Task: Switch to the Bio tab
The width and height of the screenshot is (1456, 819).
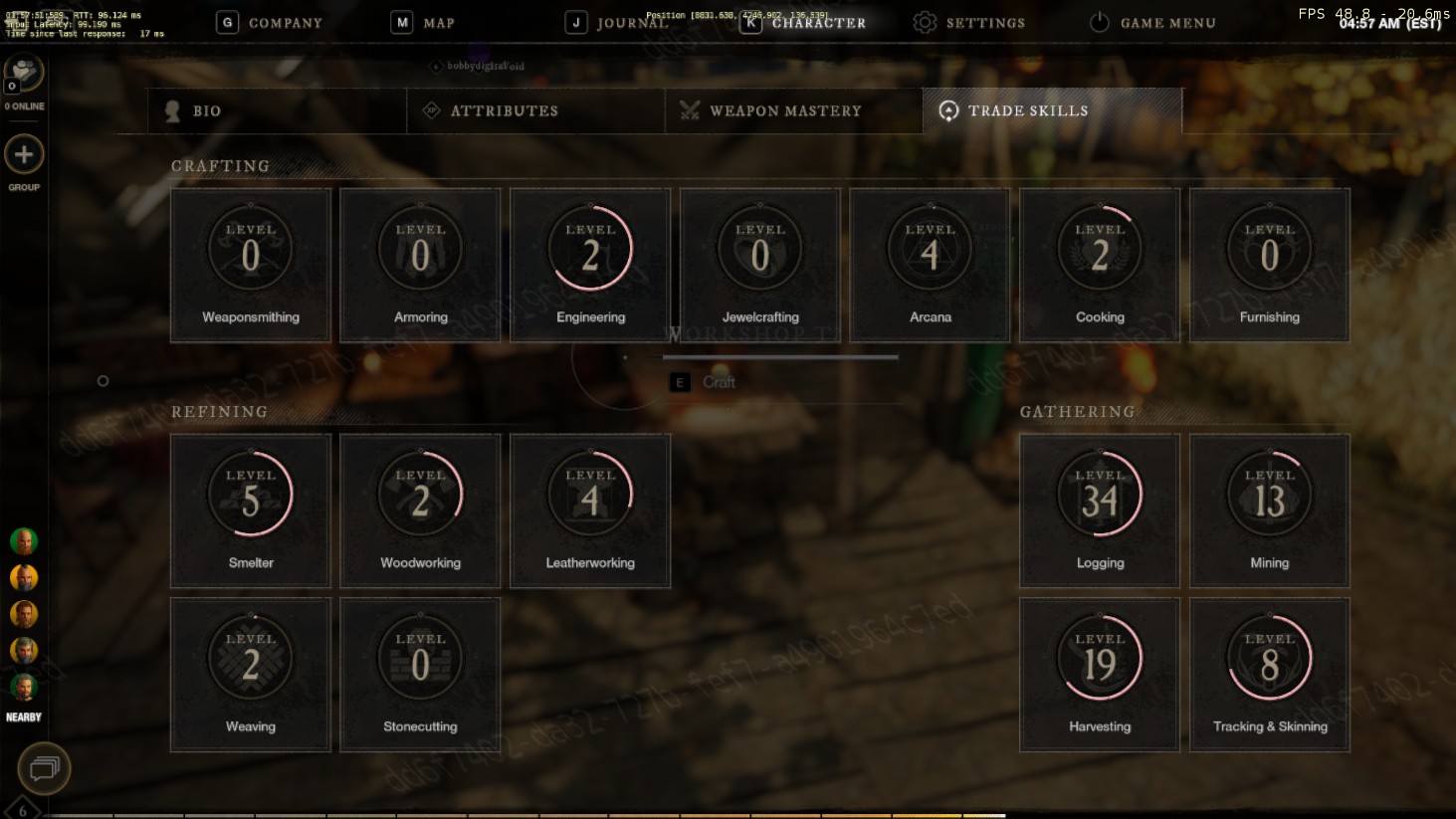Action: pyautogui.click(x=278, y=110)
